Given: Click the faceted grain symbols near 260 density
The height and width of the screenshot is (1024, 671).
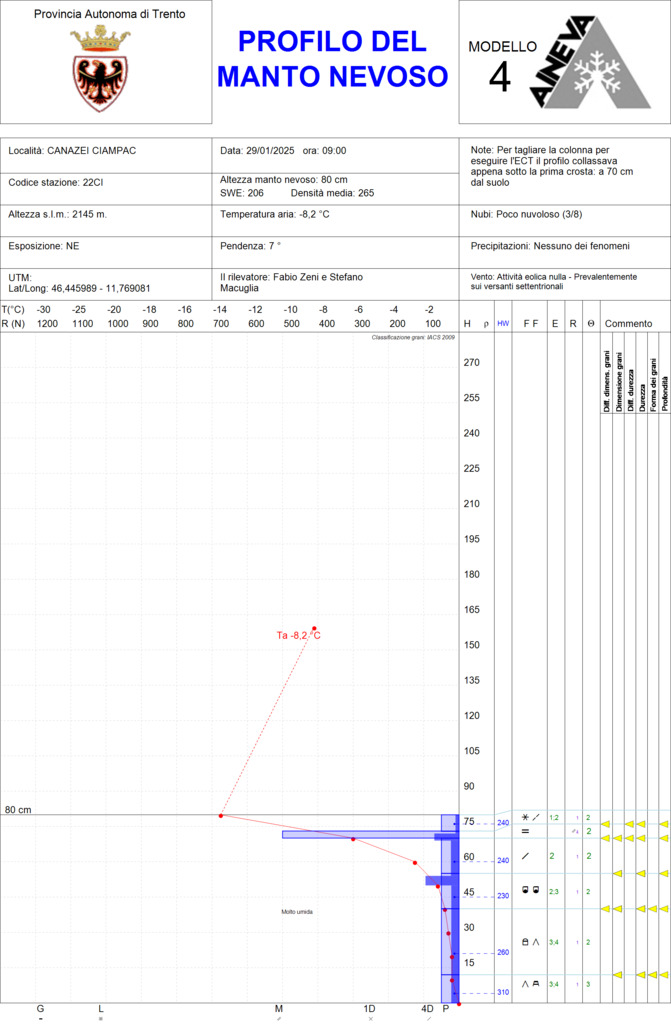Looking at the screenshot, I should 530,941.
